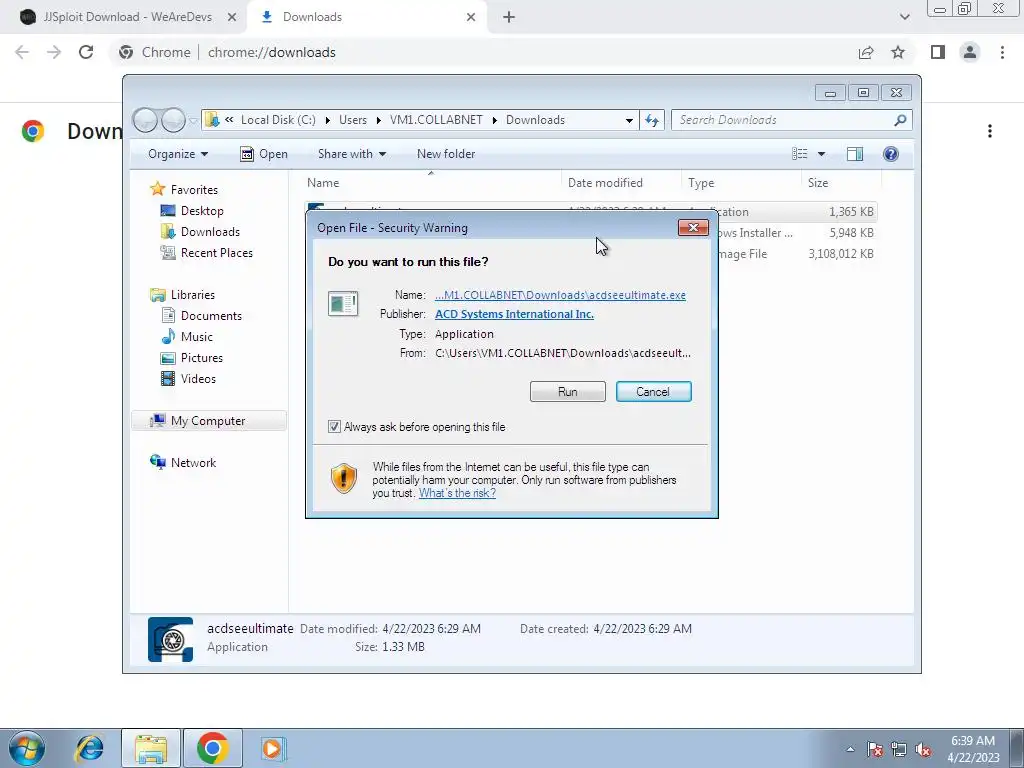
Task: Open Explorer help icon
Action: [x=890, y=154]
